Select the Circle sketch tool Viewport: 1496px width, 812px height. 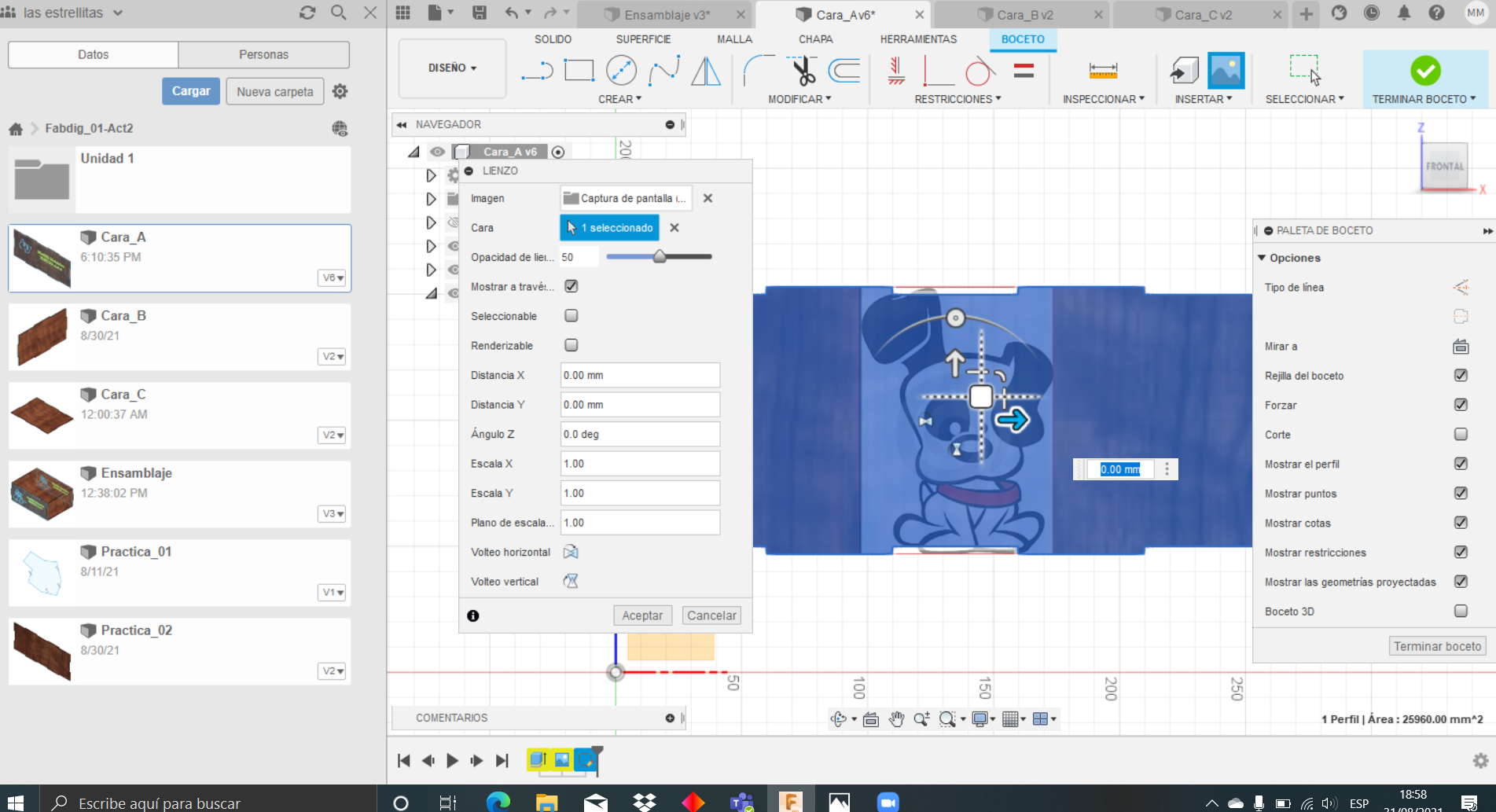621,71
